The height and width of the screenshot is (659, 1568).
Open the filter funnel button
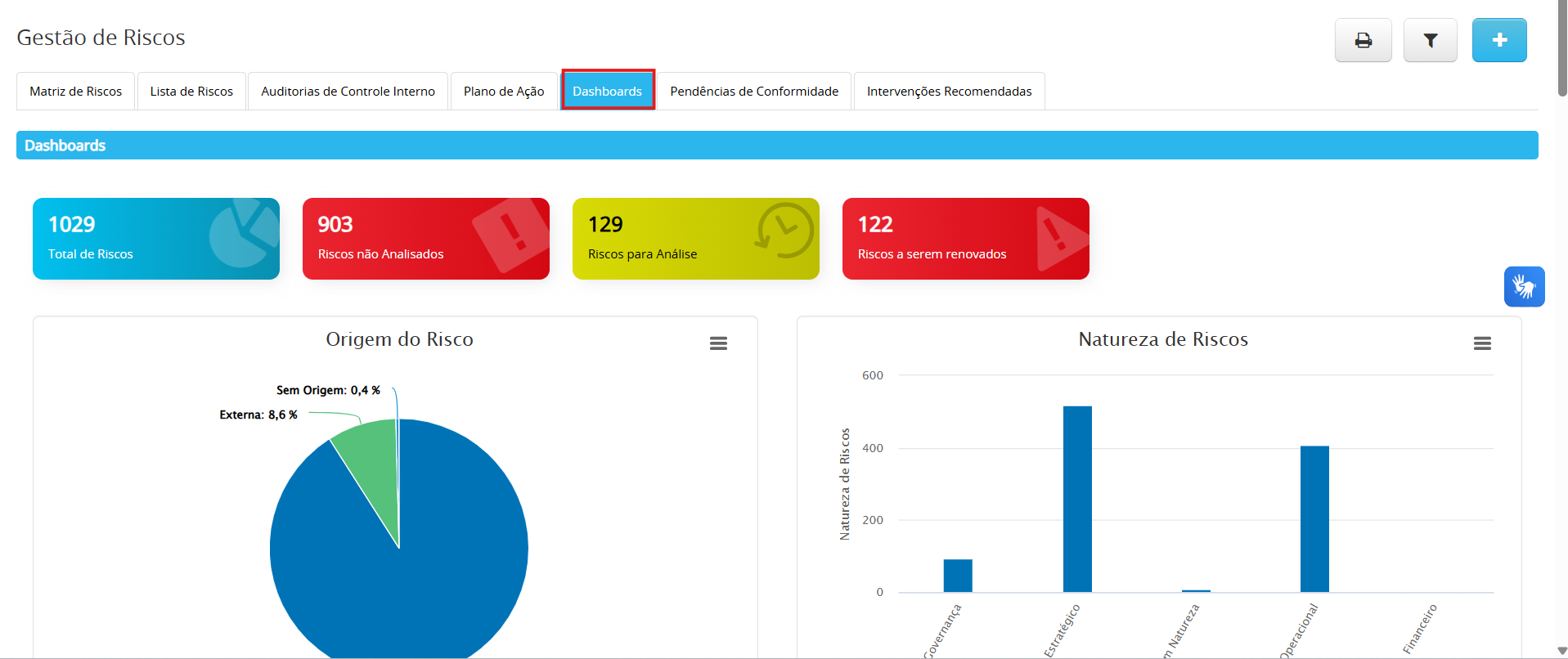tap(1430, 40)
